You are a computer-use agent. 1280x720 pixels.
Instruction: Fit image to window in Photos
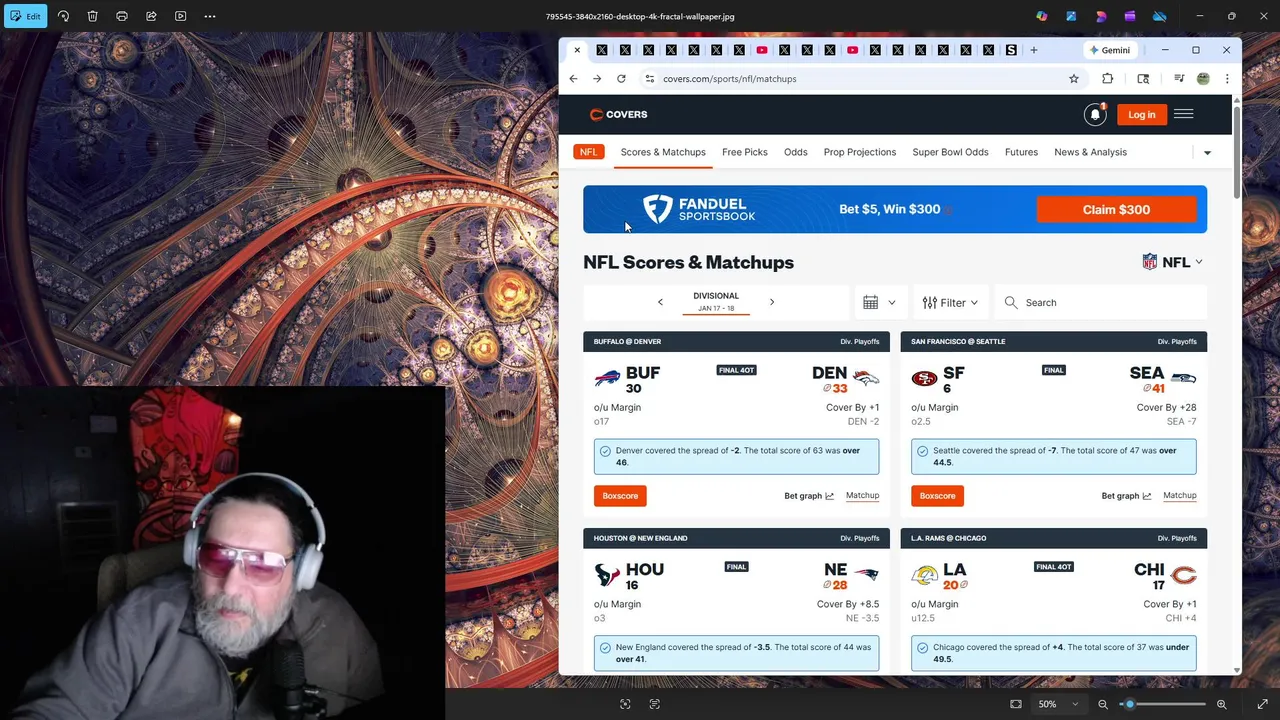point(1016,704)
